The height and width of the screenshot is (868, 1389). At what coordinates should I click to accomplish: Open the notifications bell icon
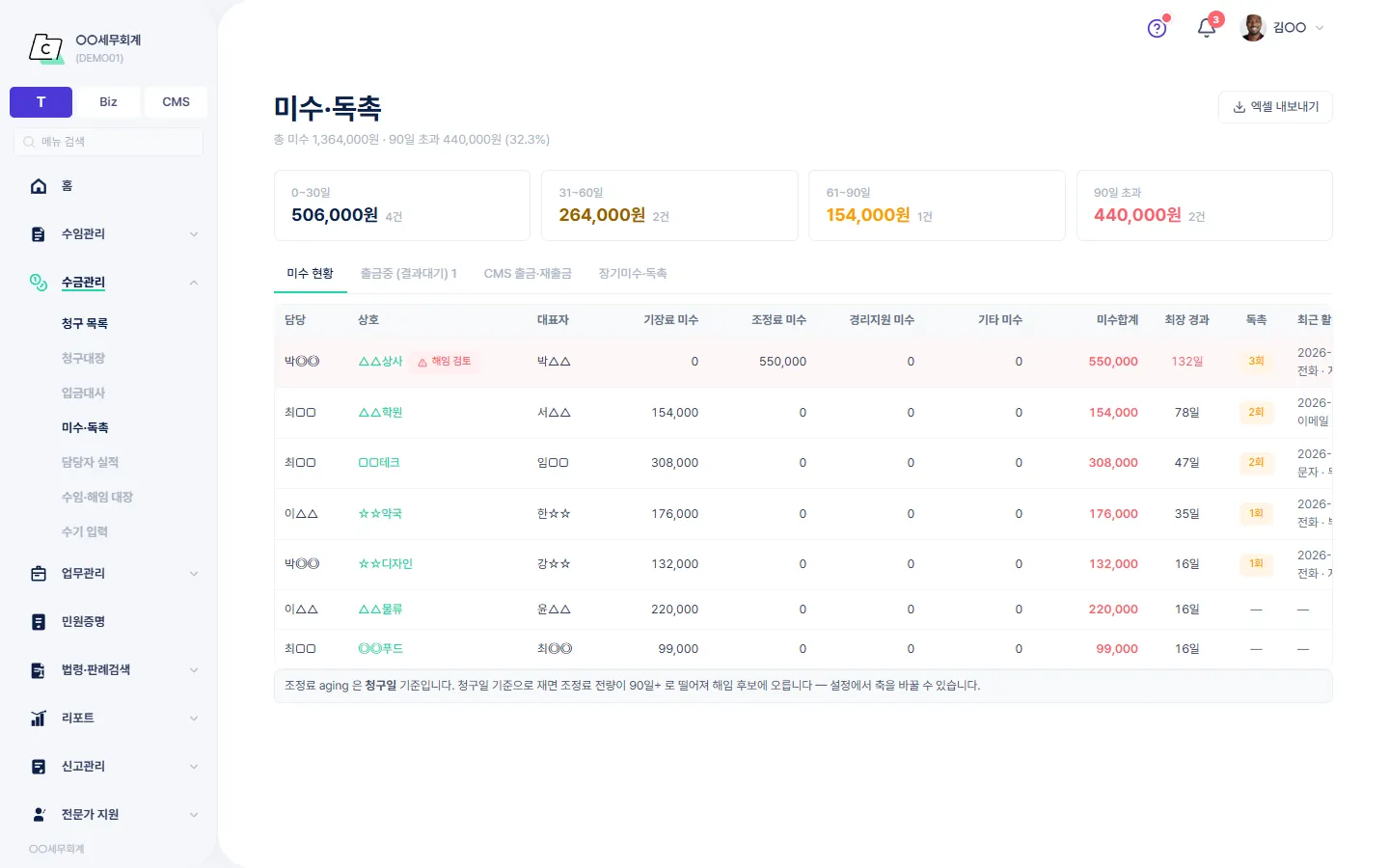(1206, 28)
